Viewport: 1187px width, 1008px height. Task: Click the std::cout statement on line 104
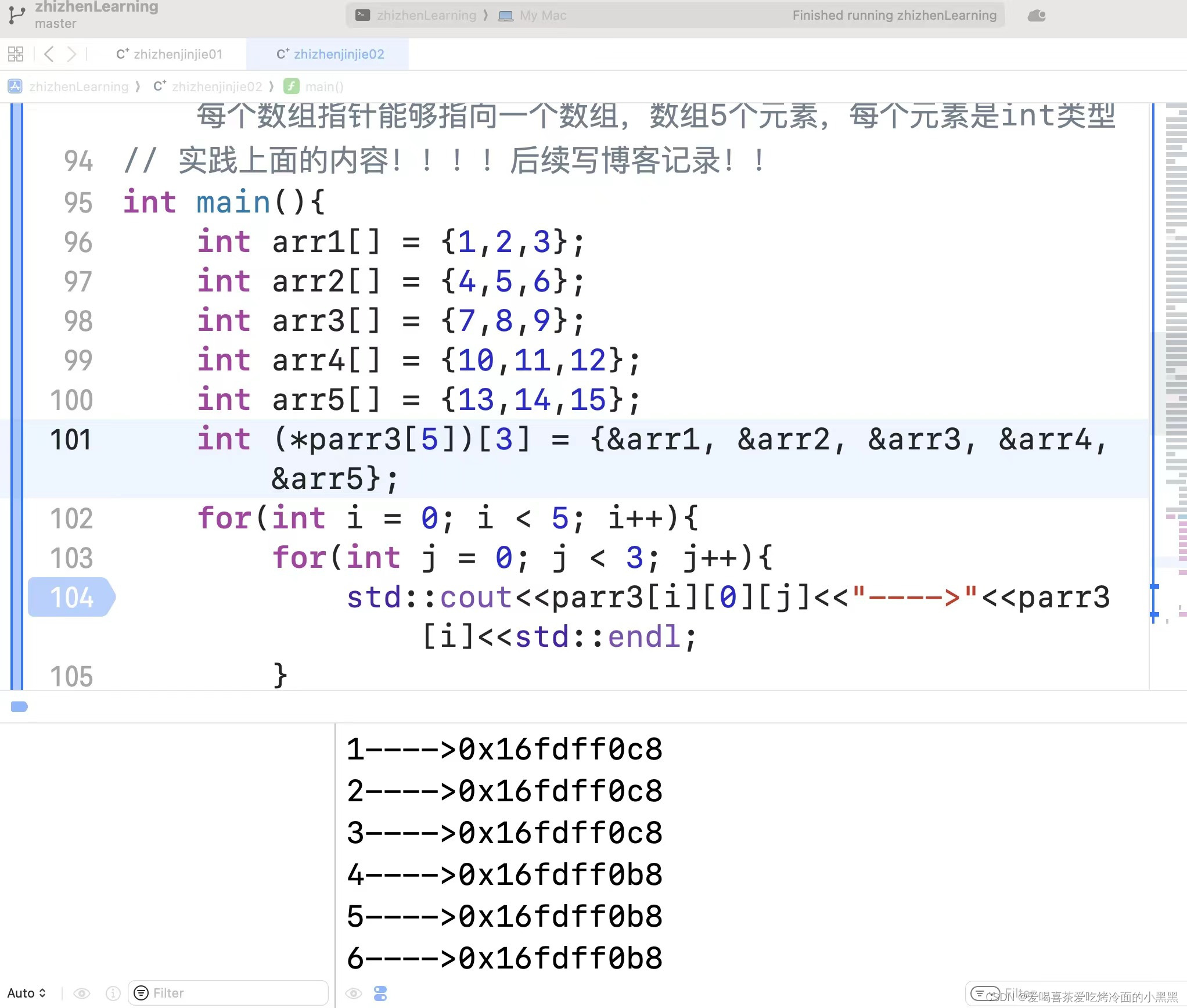728,617
